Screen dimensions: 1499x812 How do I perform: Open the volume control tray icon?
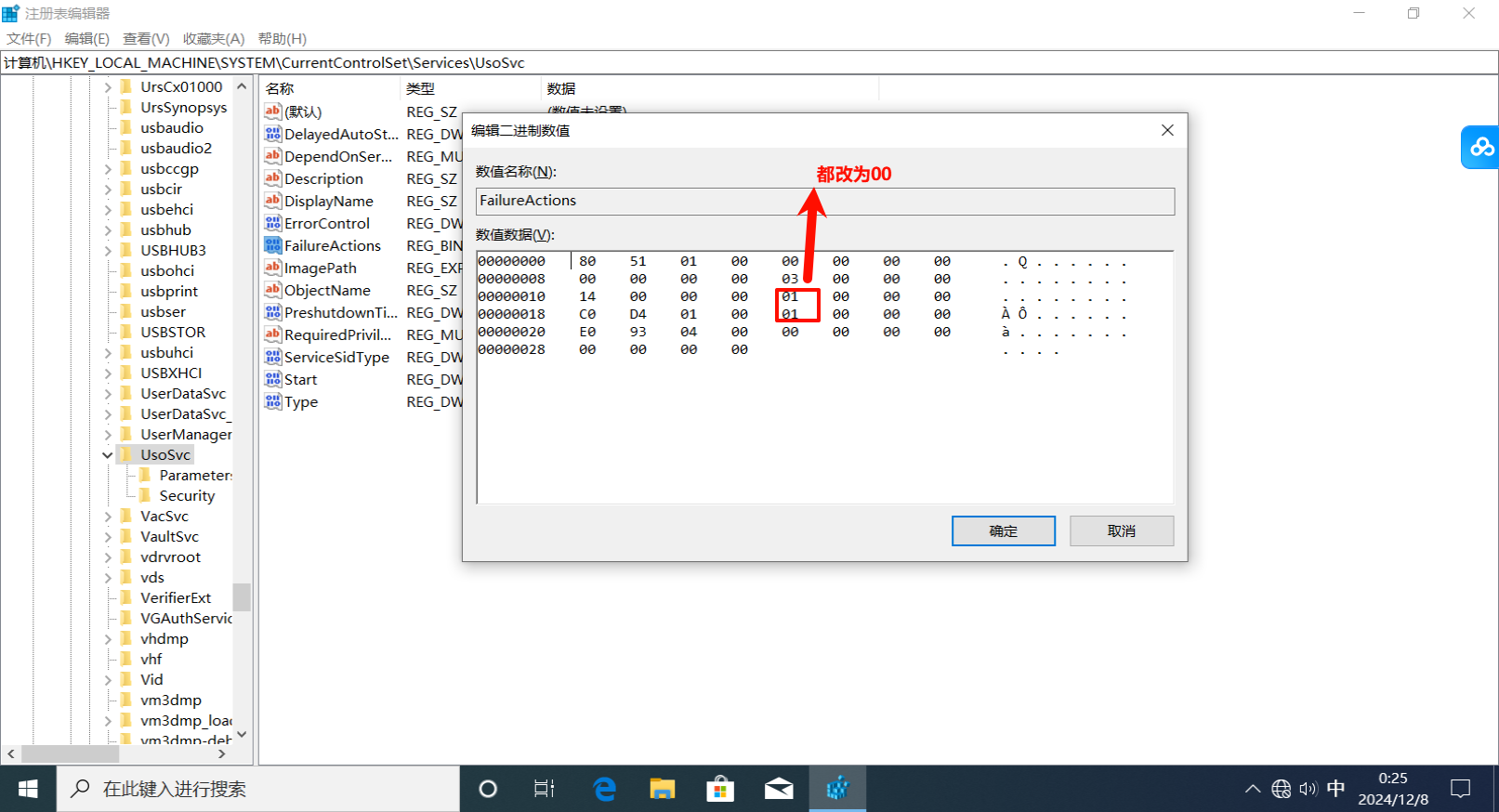click(1308, 789)
